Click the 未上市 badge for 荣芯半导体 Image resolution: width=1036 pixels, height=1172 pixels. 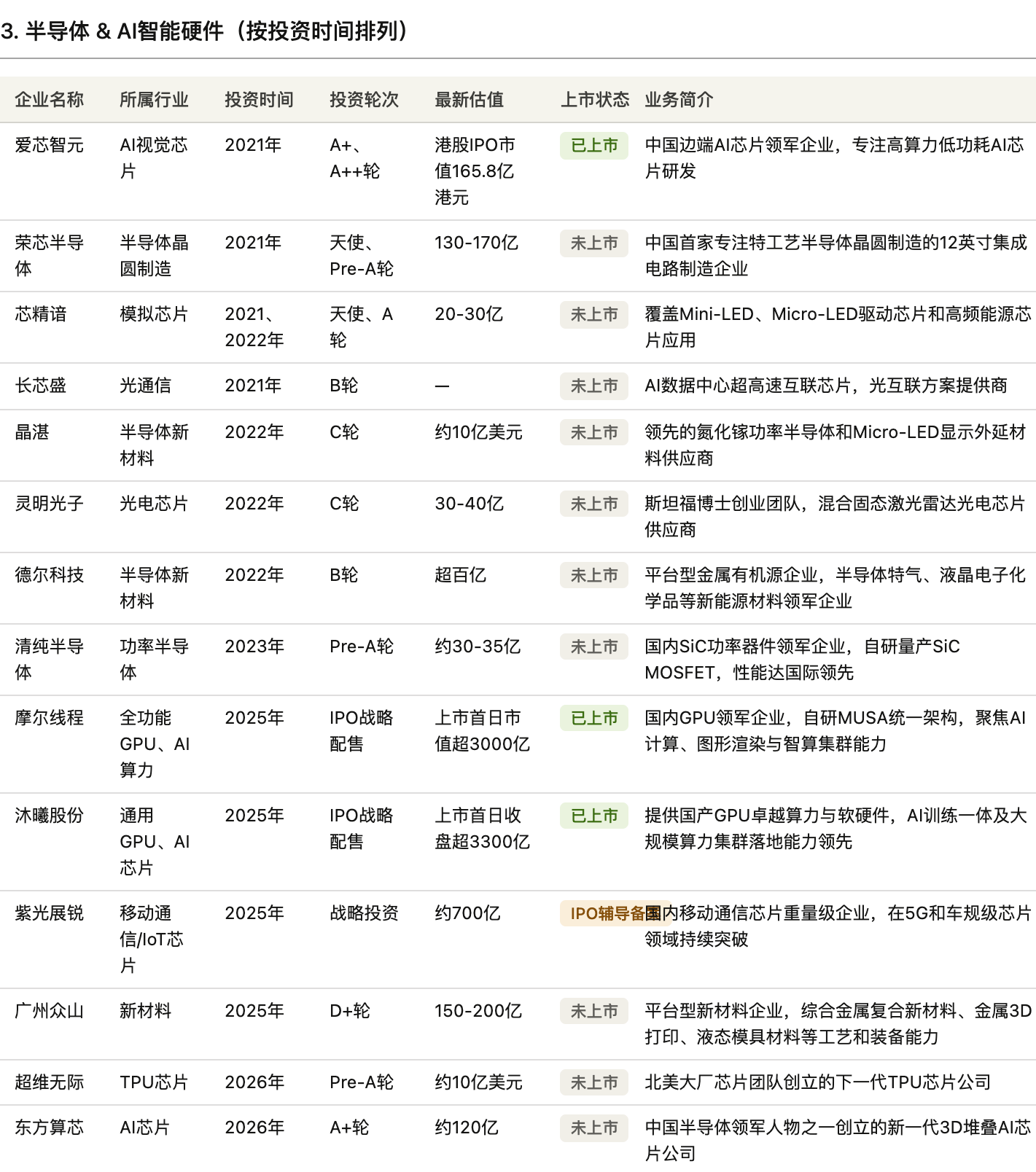tap(593, 243)
